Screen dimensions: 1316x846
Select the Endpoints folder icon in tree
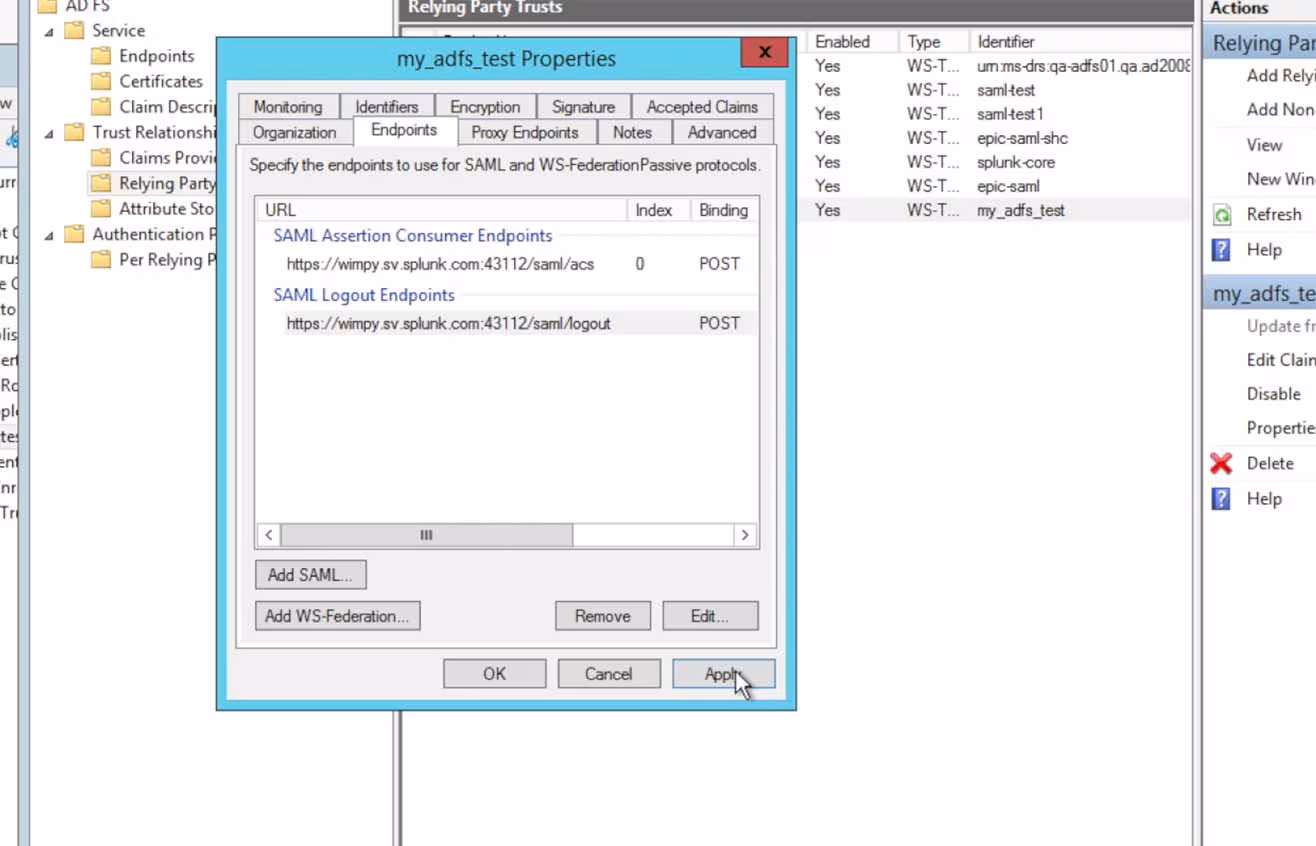click(x=101, y=56)
